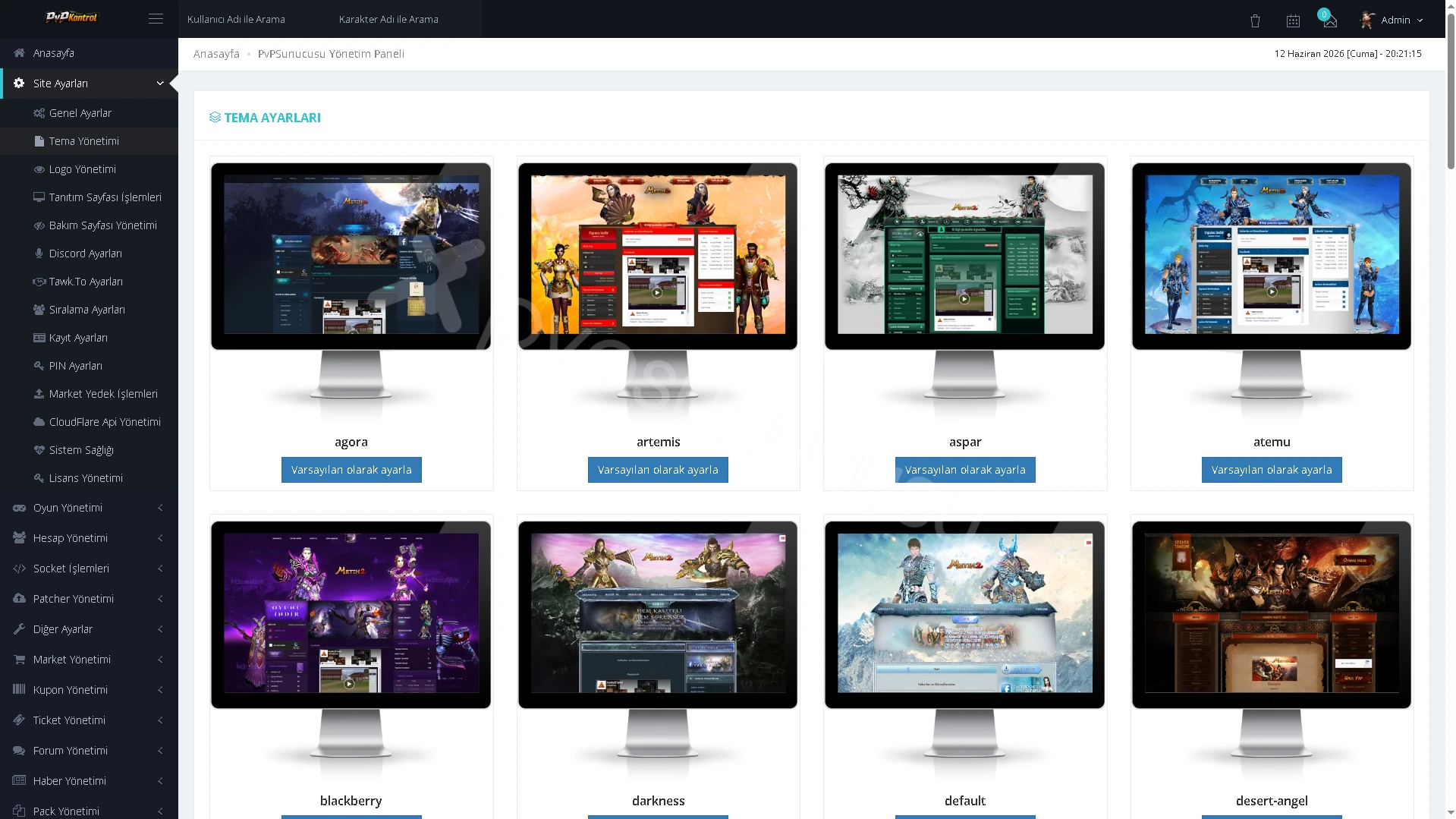1456x819 pixels.
Task: Open the calendar icon in top bar
Action: coord(1293,20)
